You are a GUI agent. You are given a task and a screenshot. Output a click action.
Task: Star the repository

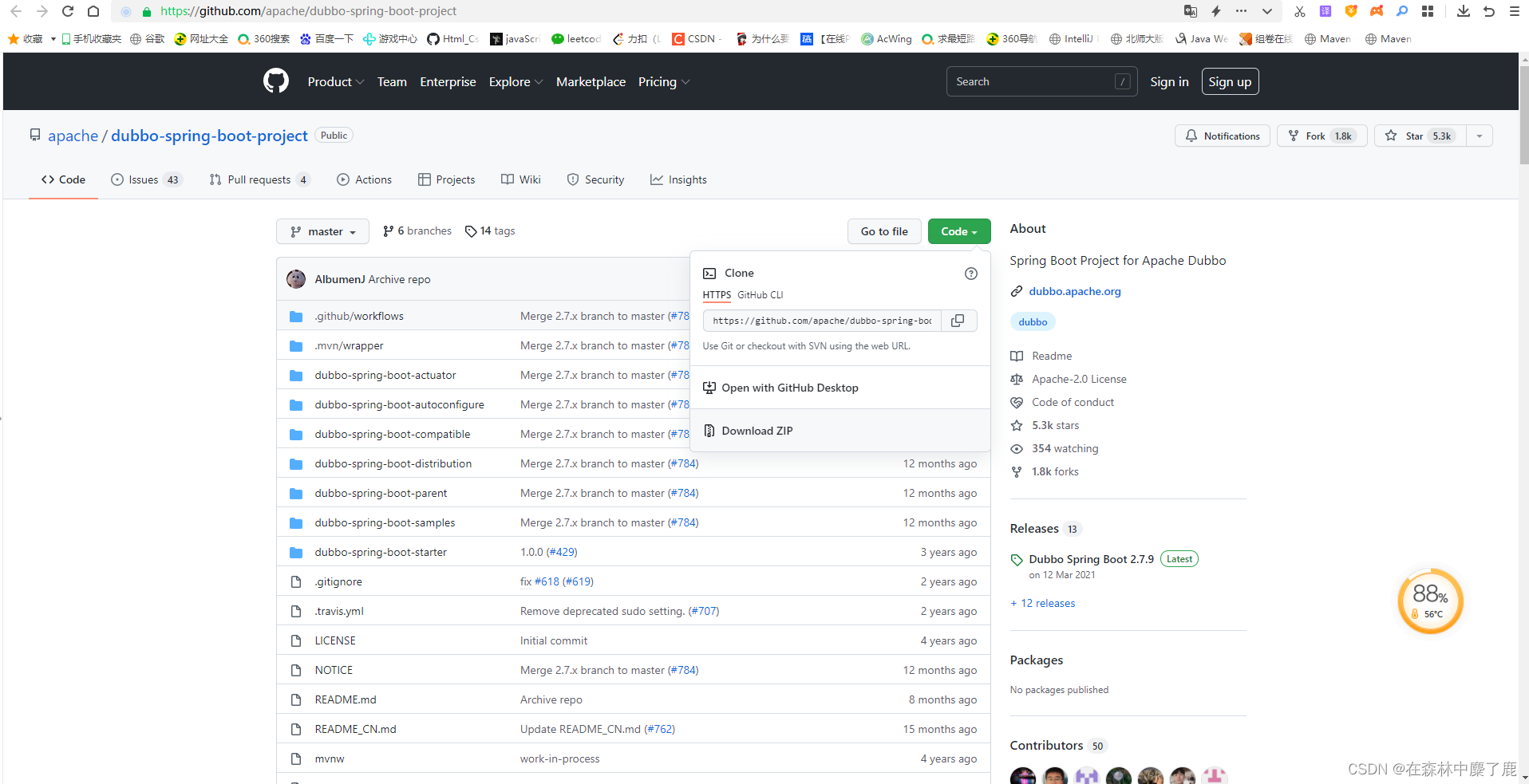tap(1420, 136)
